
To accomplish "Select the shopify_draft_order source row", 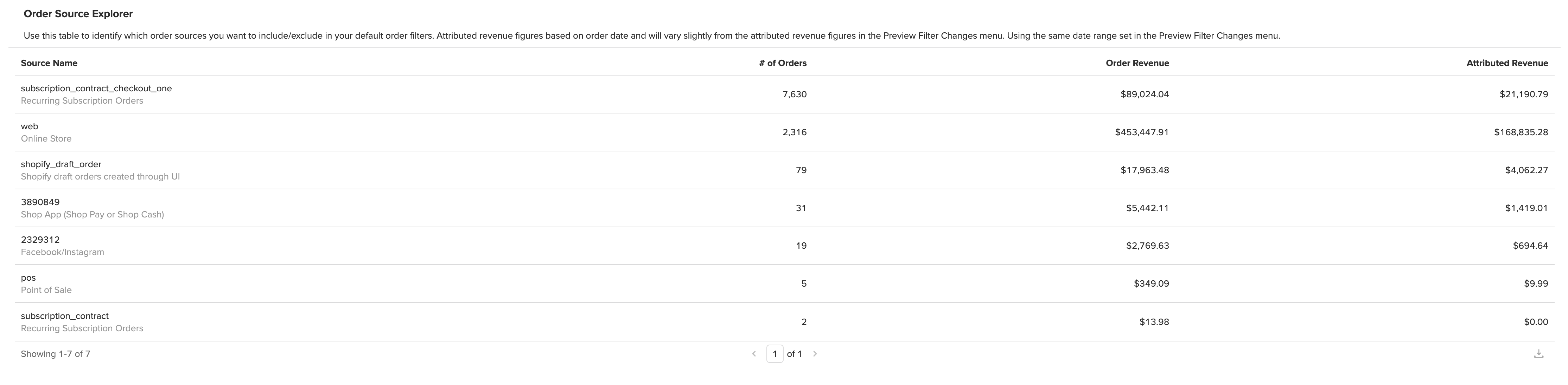I will [784, 170].
